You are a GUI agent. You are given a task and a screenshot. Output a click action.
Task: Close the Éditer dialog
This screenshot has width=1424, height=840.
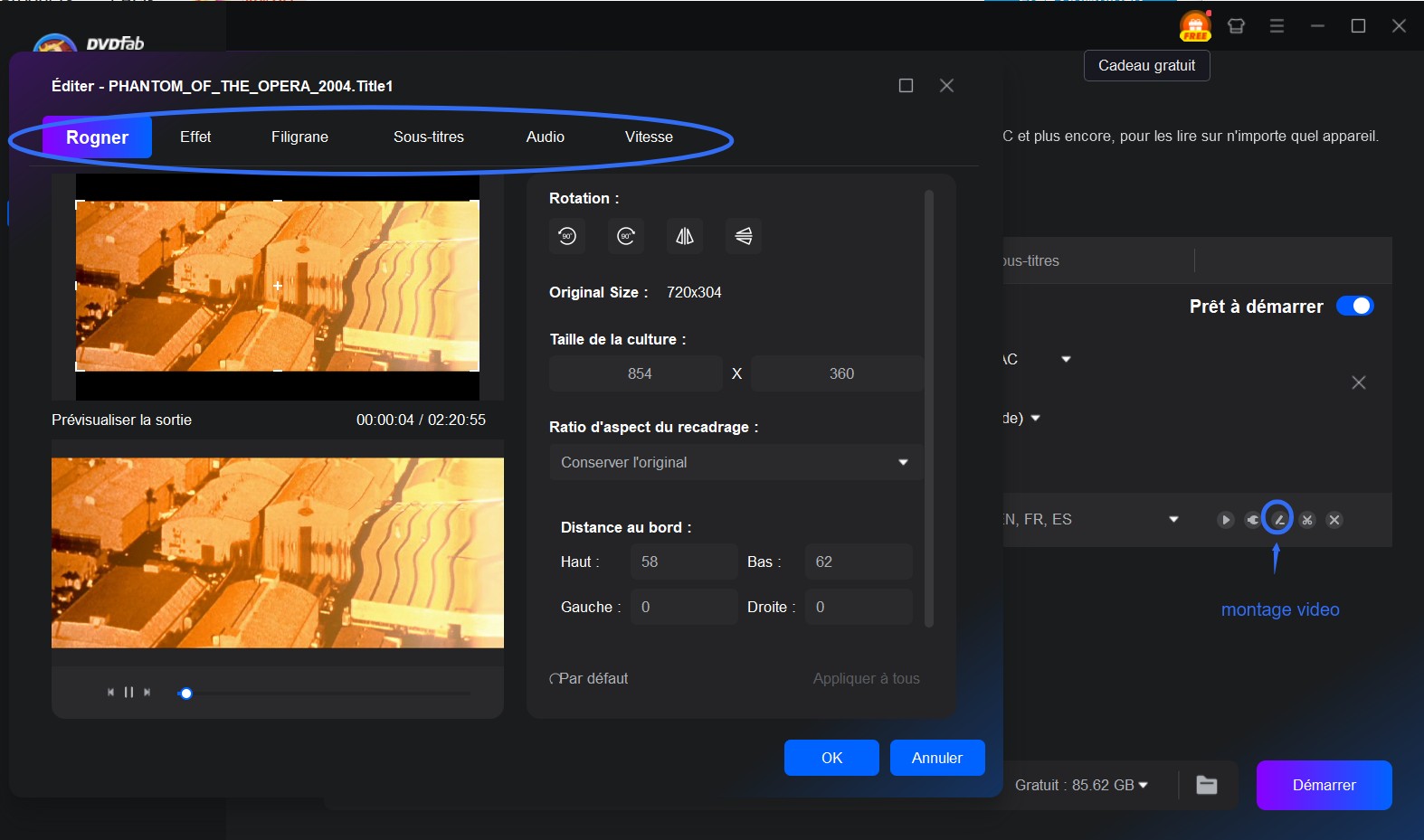click(x=946, y=85)
